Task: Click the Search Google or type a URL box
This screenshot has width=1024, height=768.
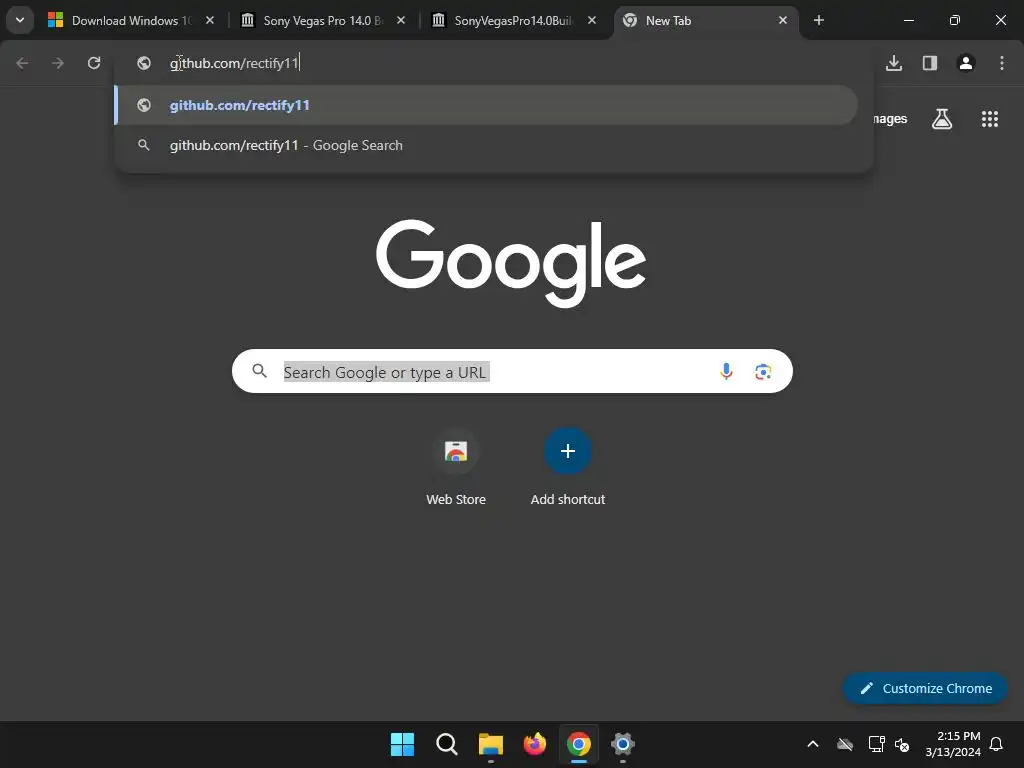Action: point(512,371)
